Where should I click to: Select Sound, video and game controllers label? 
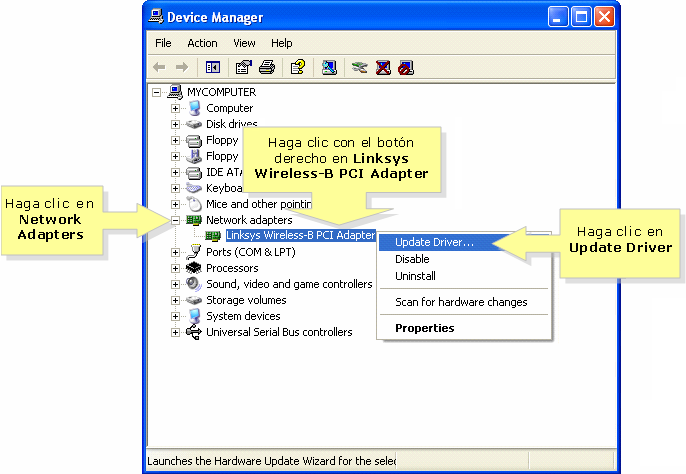pyautogui.click(x=289, y=284)
